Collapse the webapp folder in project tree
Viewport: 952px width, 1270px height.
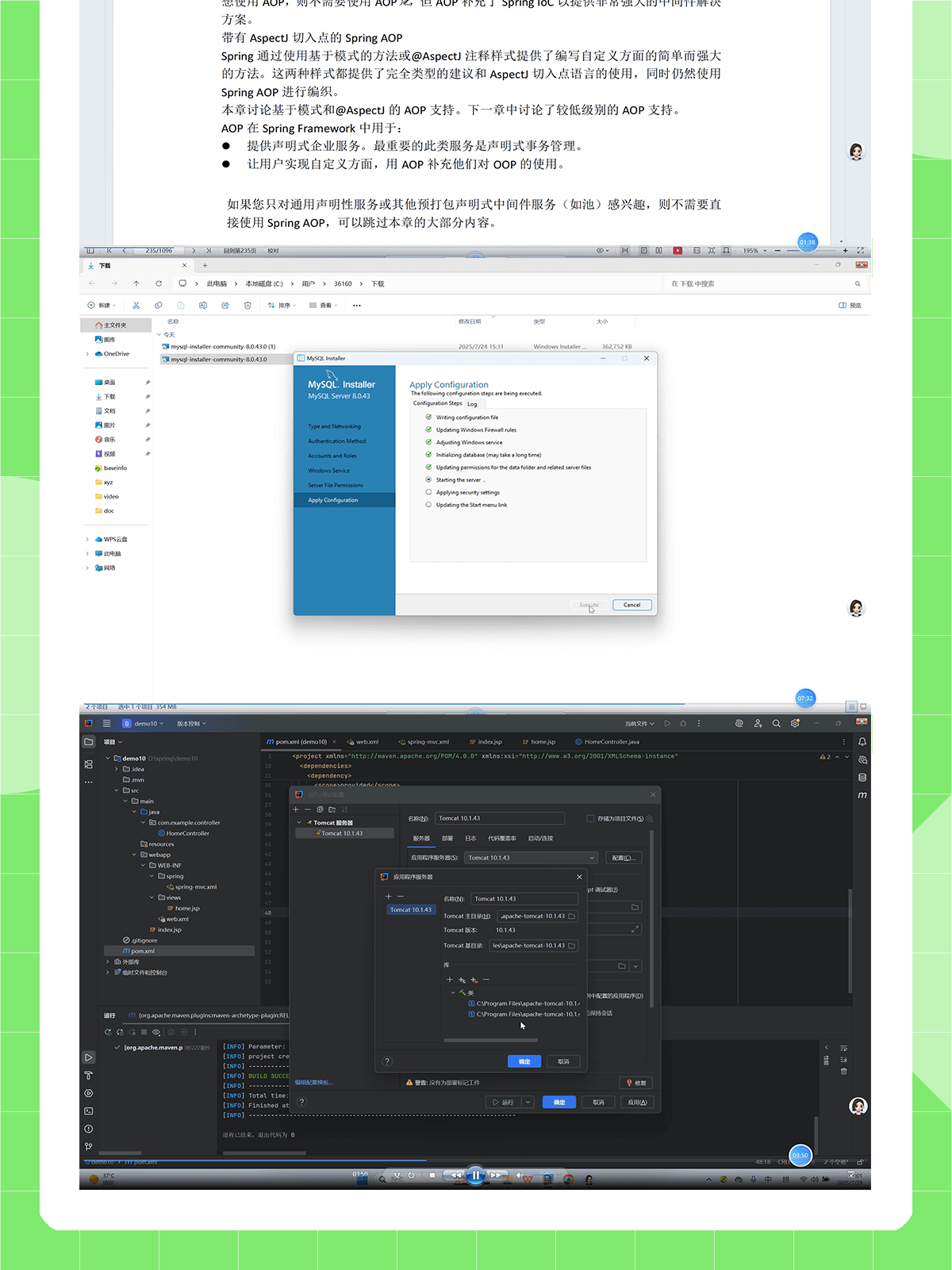point(134,855)
